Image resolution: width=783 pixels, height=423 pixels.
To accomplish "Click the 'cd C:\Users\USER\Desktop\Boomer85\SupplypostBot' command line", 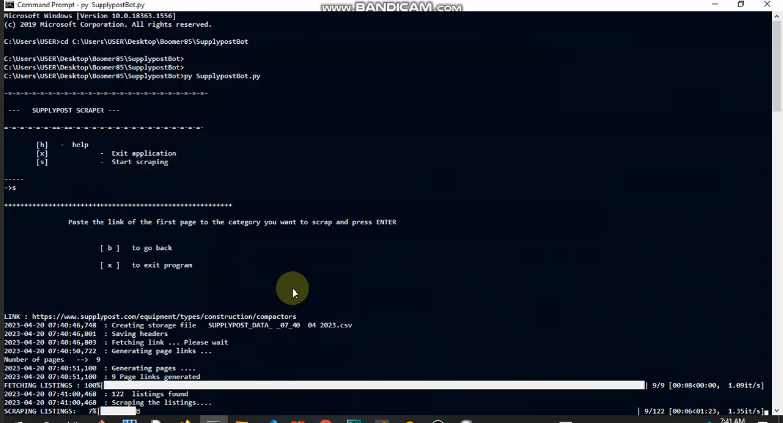I will pyautogui.click(x=126, y=41).
